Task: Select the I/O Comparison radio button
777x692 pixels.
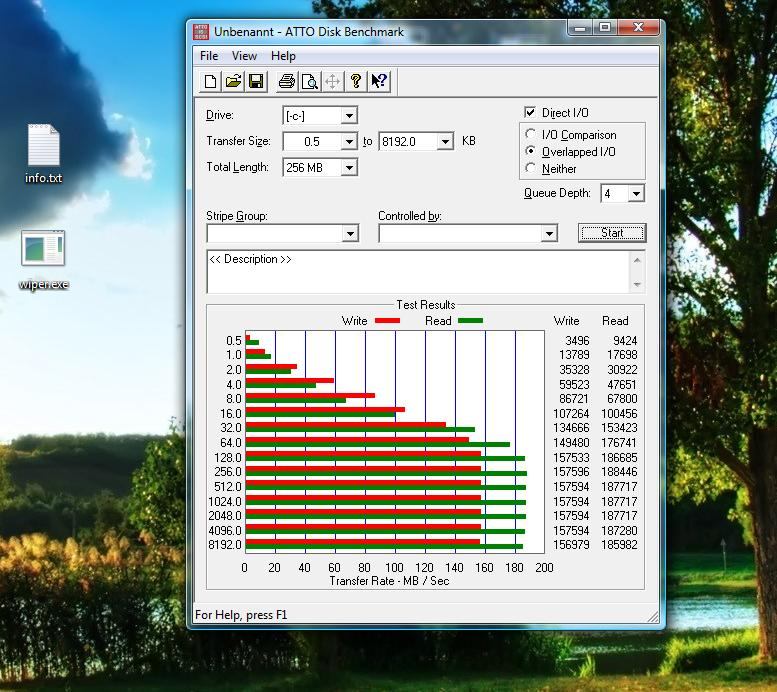Action: pos(530,134)
